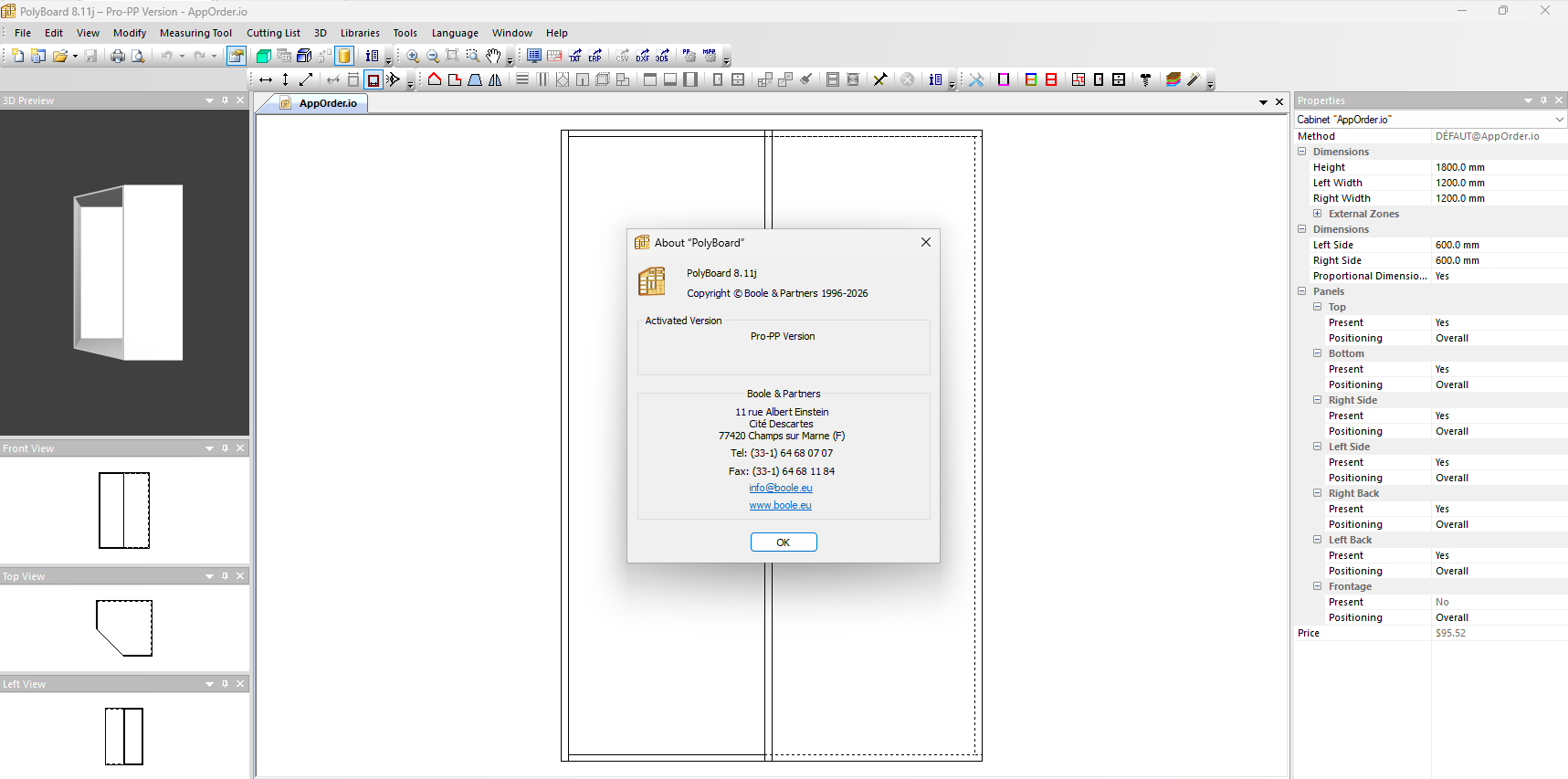Open Print Preview from the toolbar
Image resolution: width=1568 pixels, height=779 pixels.
[x=138, y=56]
